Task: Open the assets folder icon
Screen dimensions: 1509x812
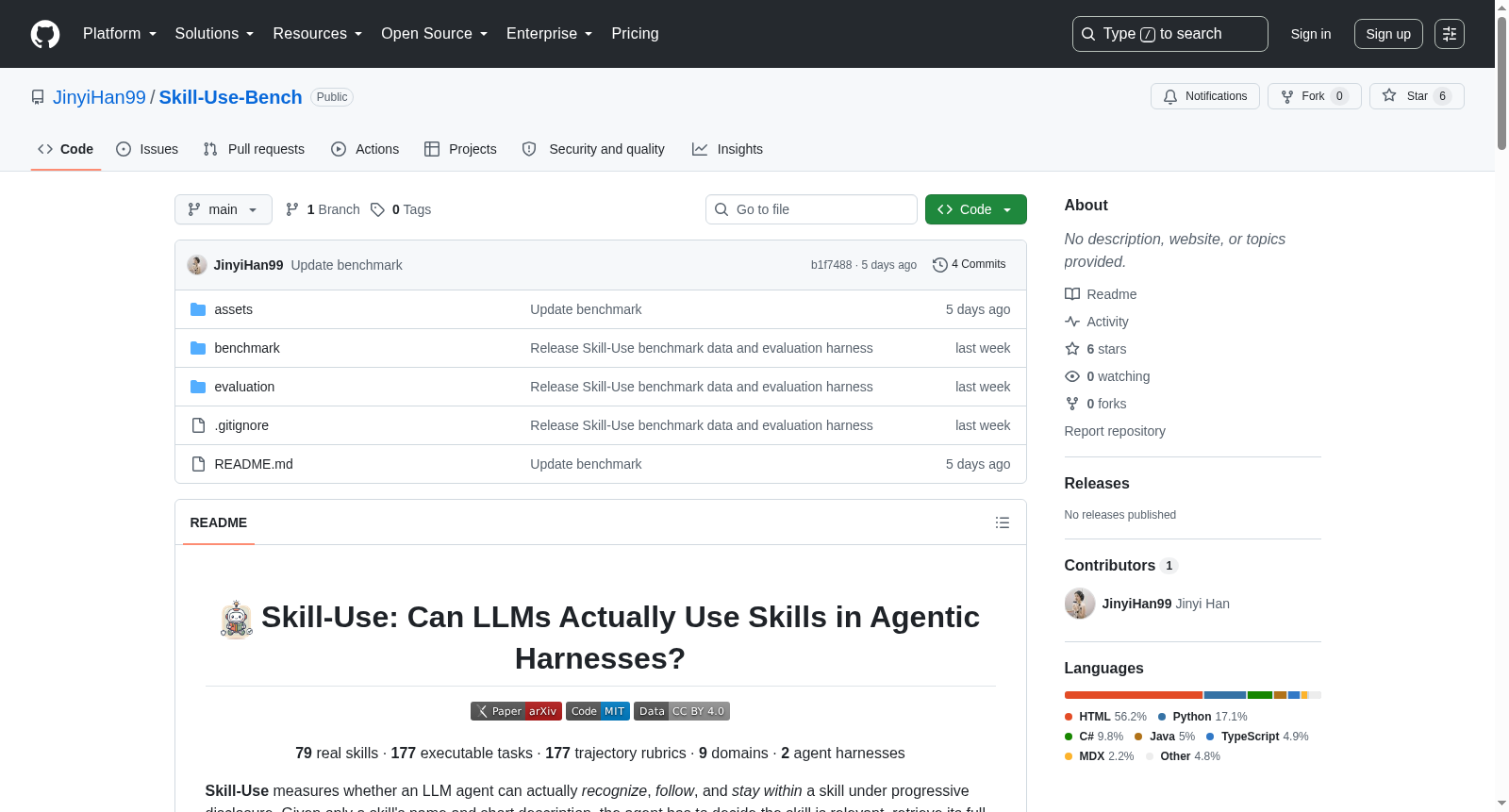Action: tap(198, 309)
